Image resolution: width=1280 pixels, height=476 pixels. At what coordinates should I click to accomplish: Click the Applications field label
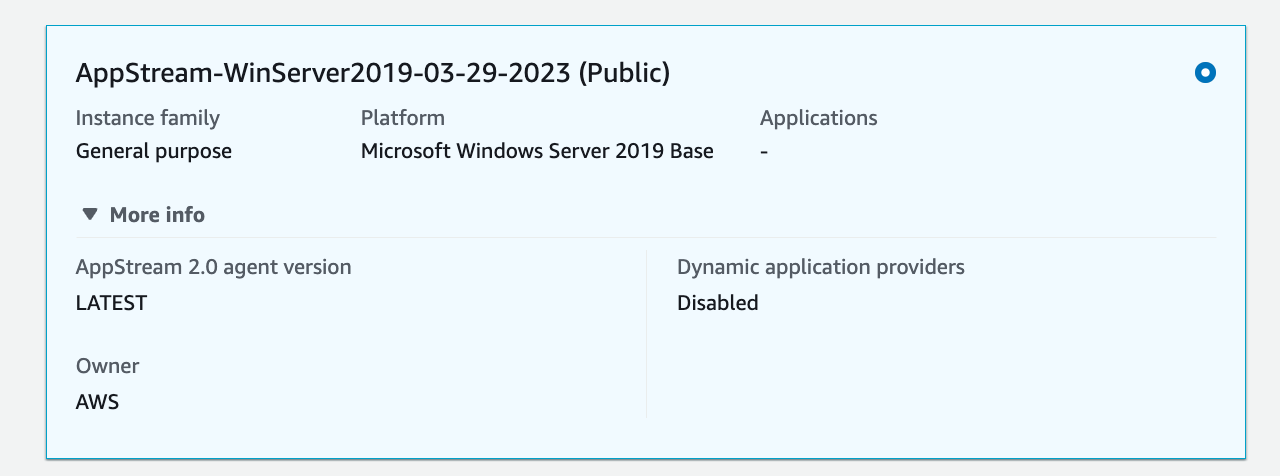tap(818, 118)
